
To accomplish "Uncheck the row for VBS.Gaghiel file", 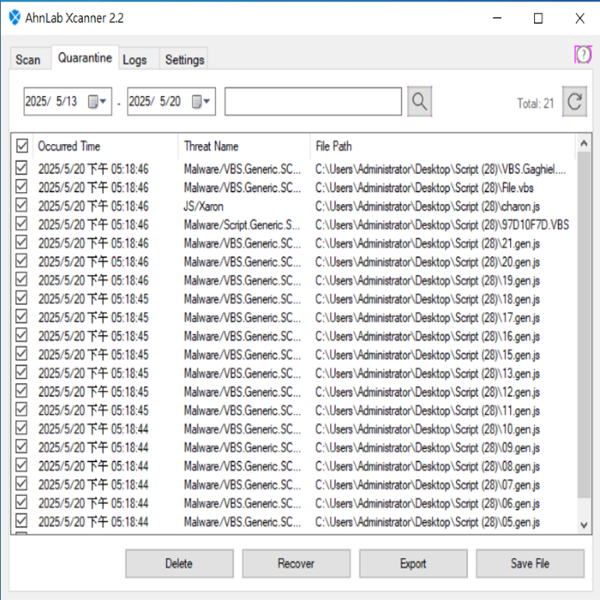I will point(21,168).
